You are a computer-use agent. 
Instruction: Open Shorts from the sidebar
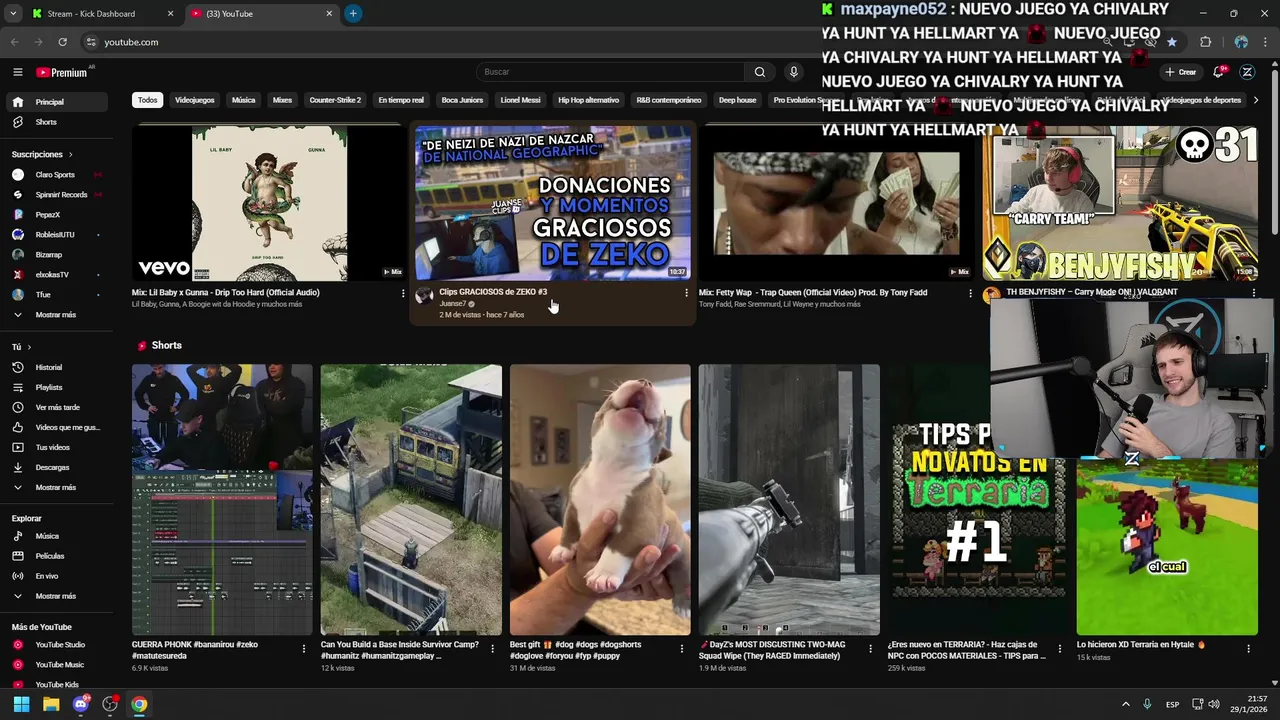click(58, 122)
